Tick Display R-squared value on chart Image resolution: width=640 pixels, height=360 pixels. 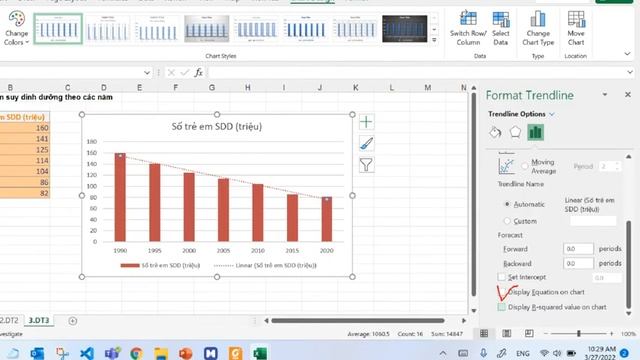click(502, 307)
